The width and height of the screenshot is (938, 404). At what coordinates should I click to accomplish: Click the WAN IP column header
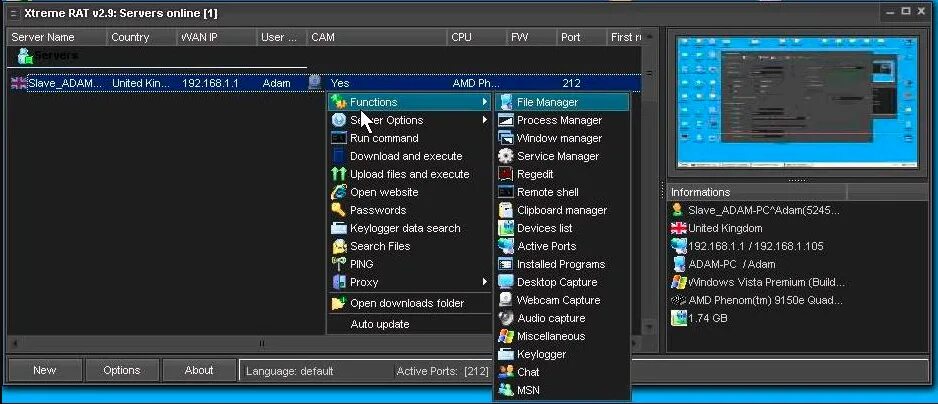[217, 37]
